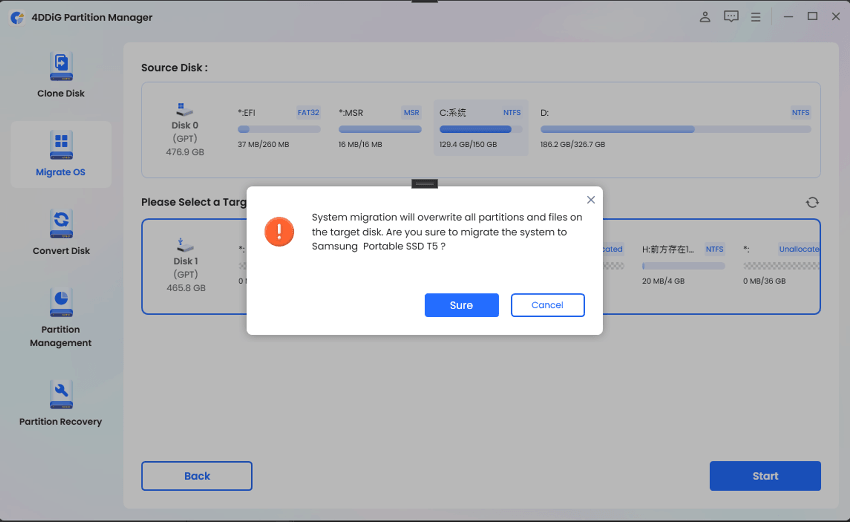
Task: Click the 129.4 GB/150 GB text
Action: point(468,144)
